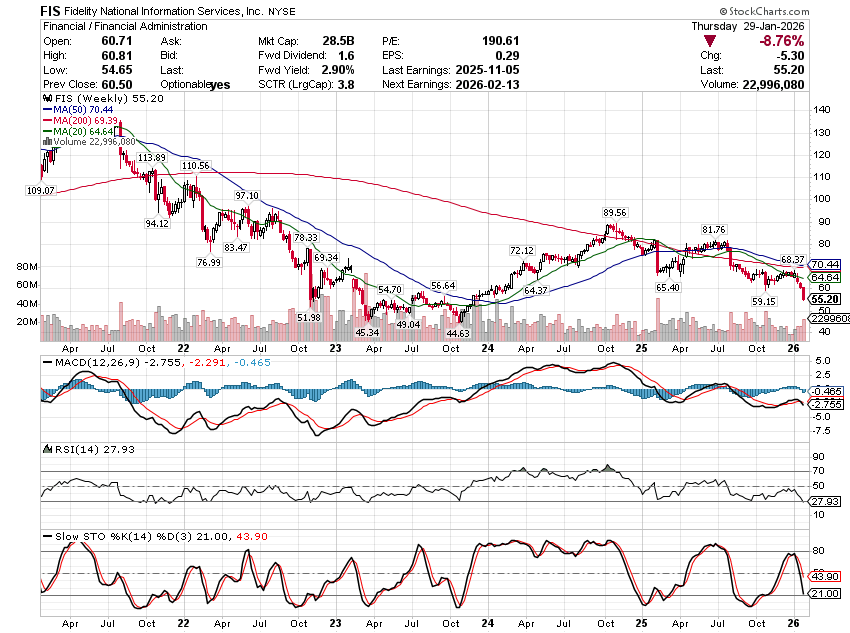Image resolution: width=850 pixels, height=633 pixels.
Task: Click the 44.63 low price label
Action: point(458,332)
